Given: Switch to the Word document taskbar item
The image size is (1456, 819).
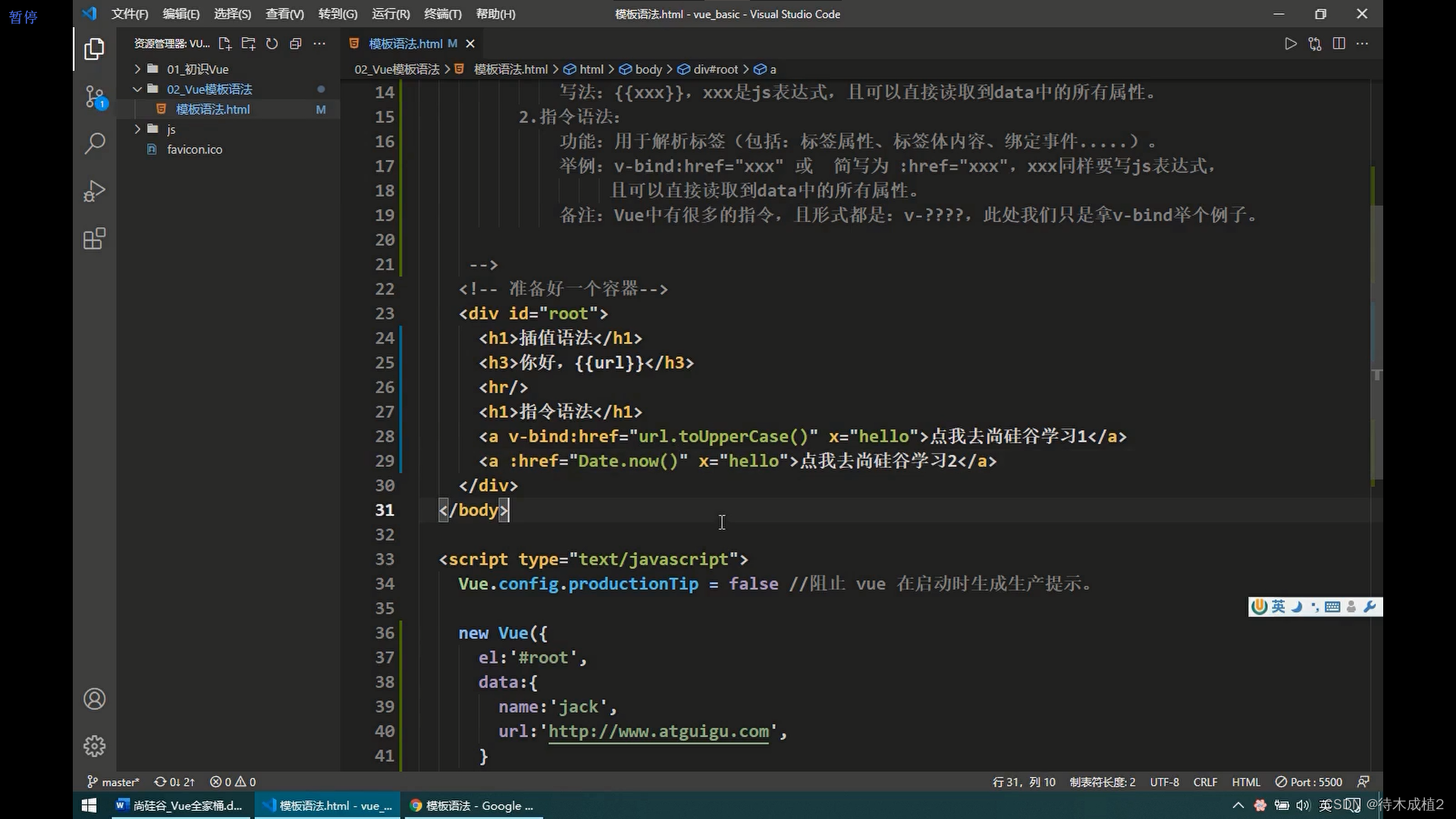Looking at the screenshot, I should coord(179,805).
